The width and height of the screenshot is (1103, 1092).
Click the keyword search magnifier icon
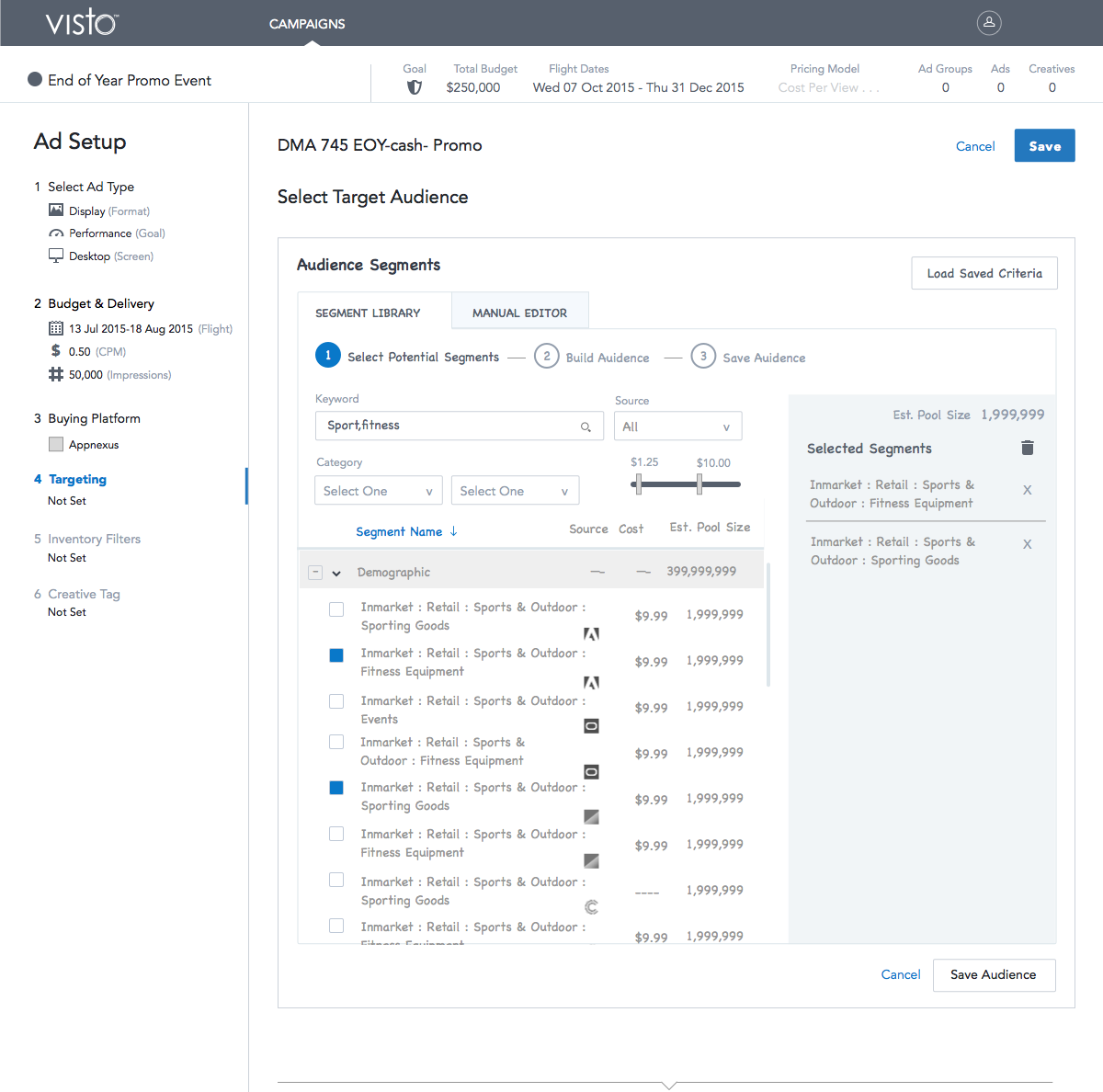[586, 427]
